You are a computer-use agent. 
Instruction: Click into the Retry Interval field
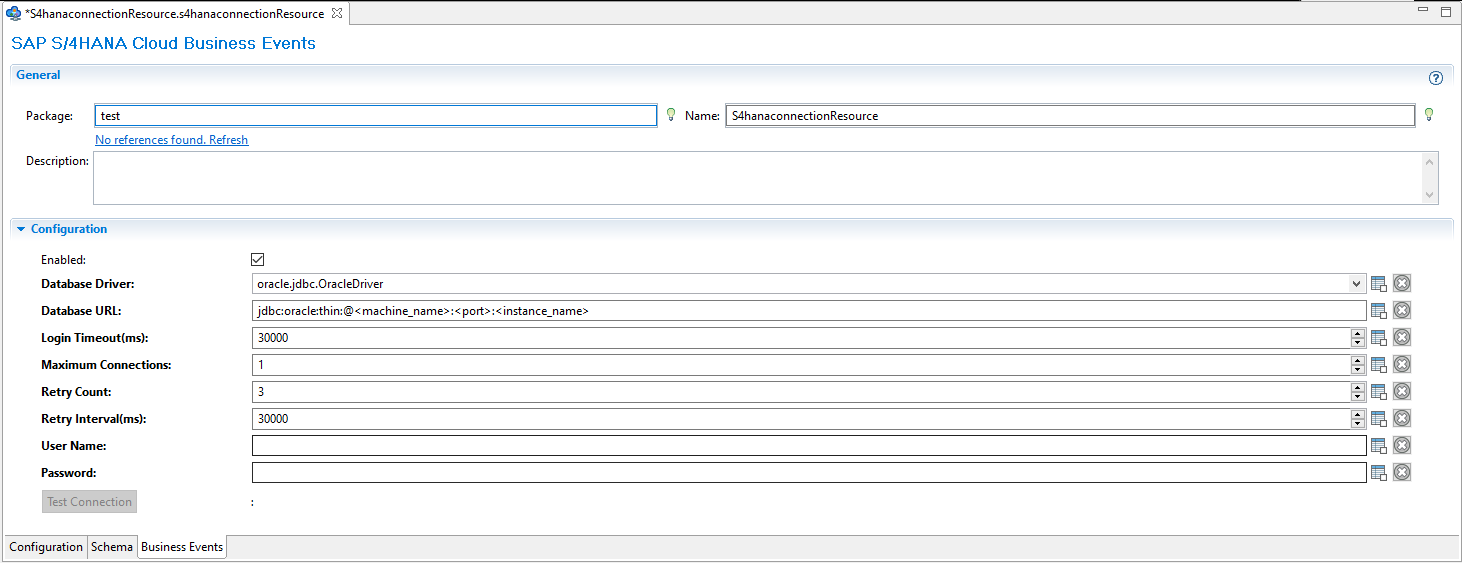pyautogui.click(x=801, y=419)
